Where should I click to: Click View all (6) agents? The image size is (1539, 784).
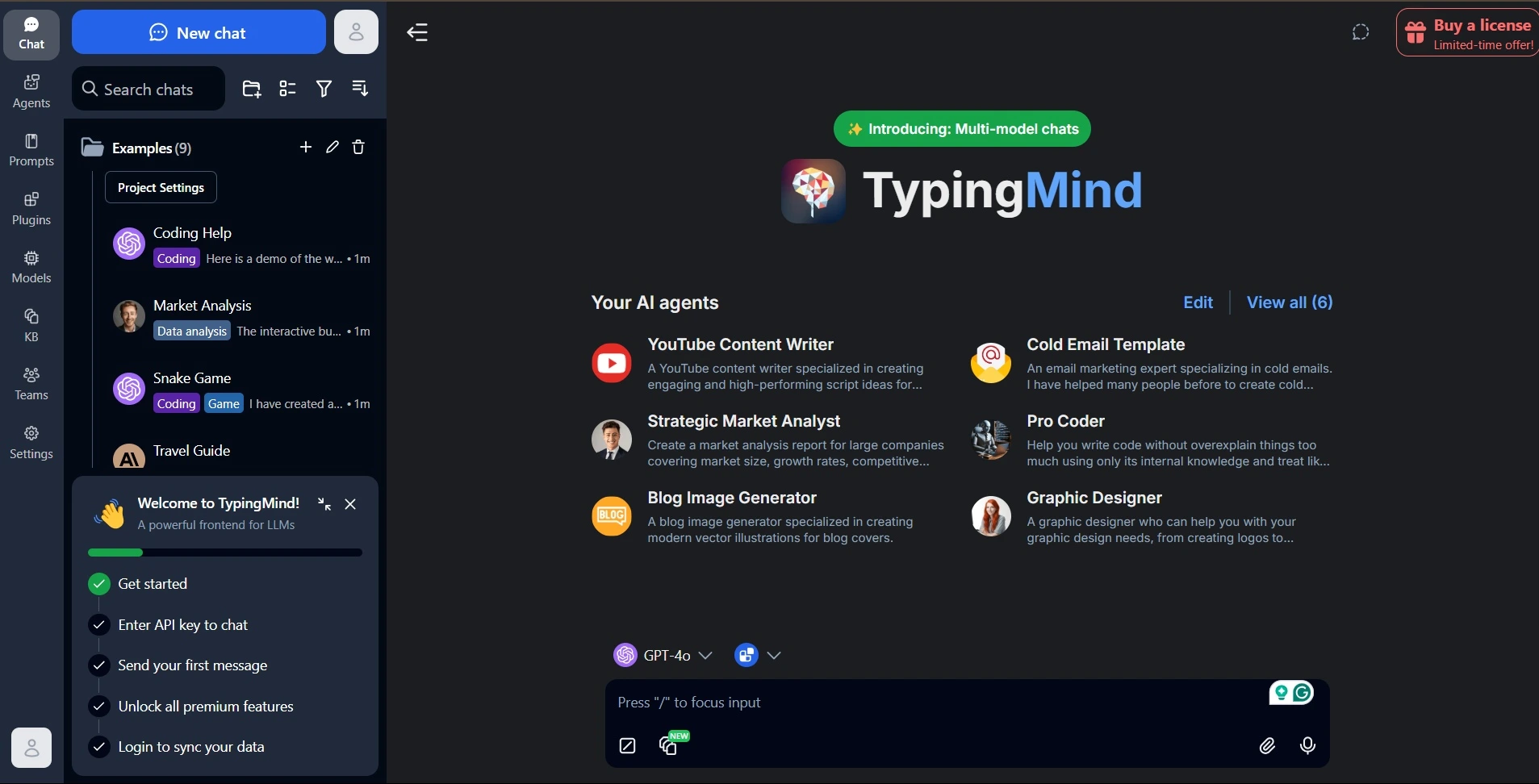point(1290,302)
